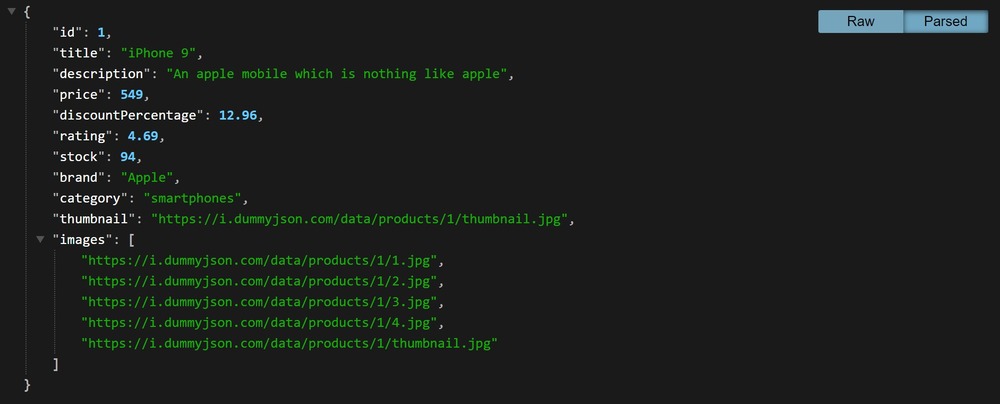Switch to the Raw view
The height and width of the screenshot is (404, 1000).
coord(861,21)
